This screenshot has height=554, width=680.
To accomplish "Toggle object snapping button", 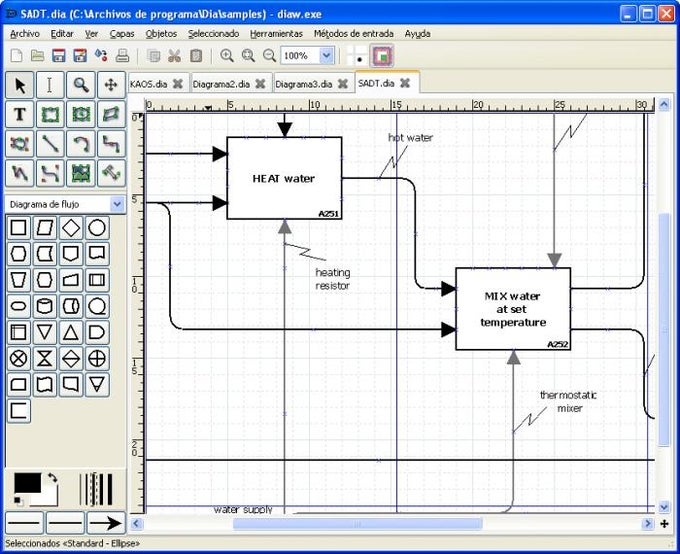I will (x=382, y=56).
